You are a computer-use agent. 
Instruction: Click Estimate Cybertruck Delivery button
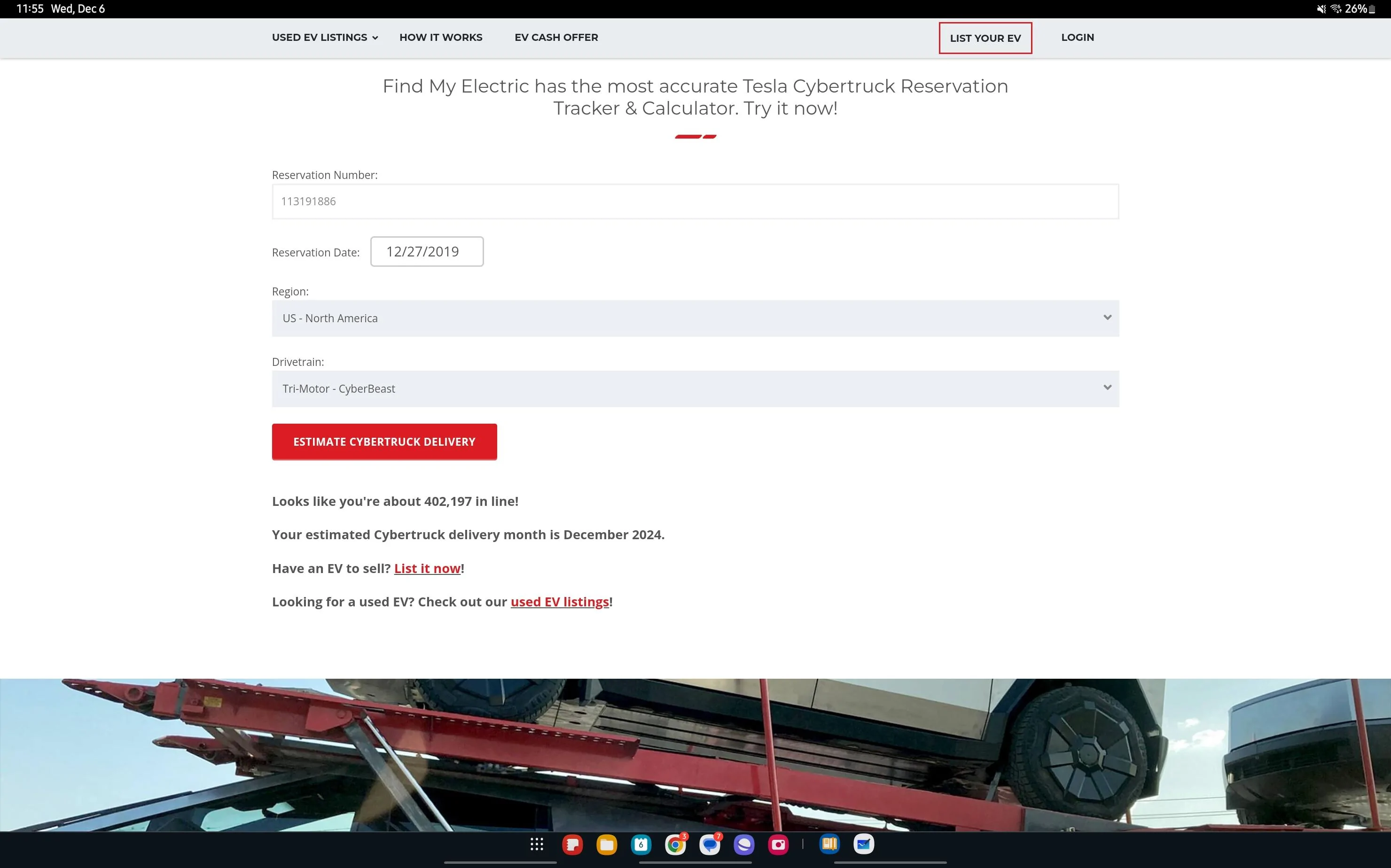tap(384, 442)
